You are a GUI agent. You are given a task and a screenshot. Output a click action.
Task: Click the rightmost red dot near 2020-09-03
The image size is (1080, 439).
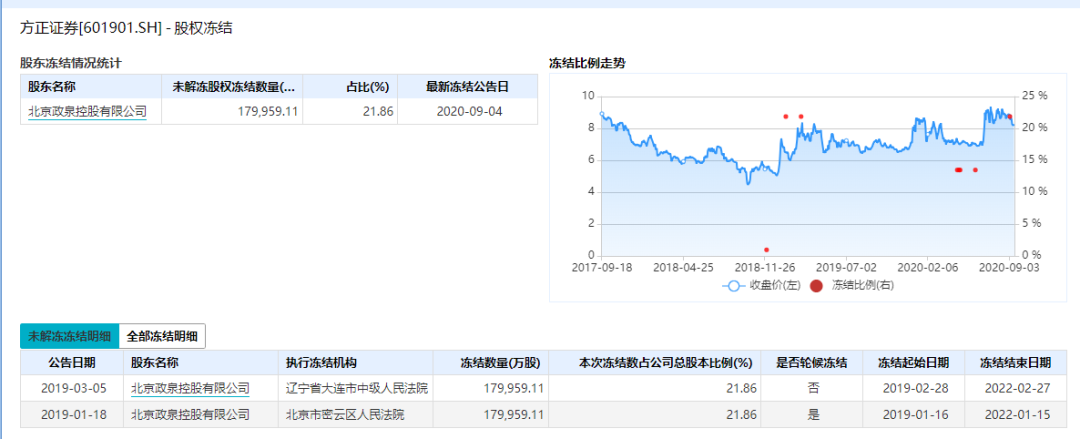coord(1009,117)
